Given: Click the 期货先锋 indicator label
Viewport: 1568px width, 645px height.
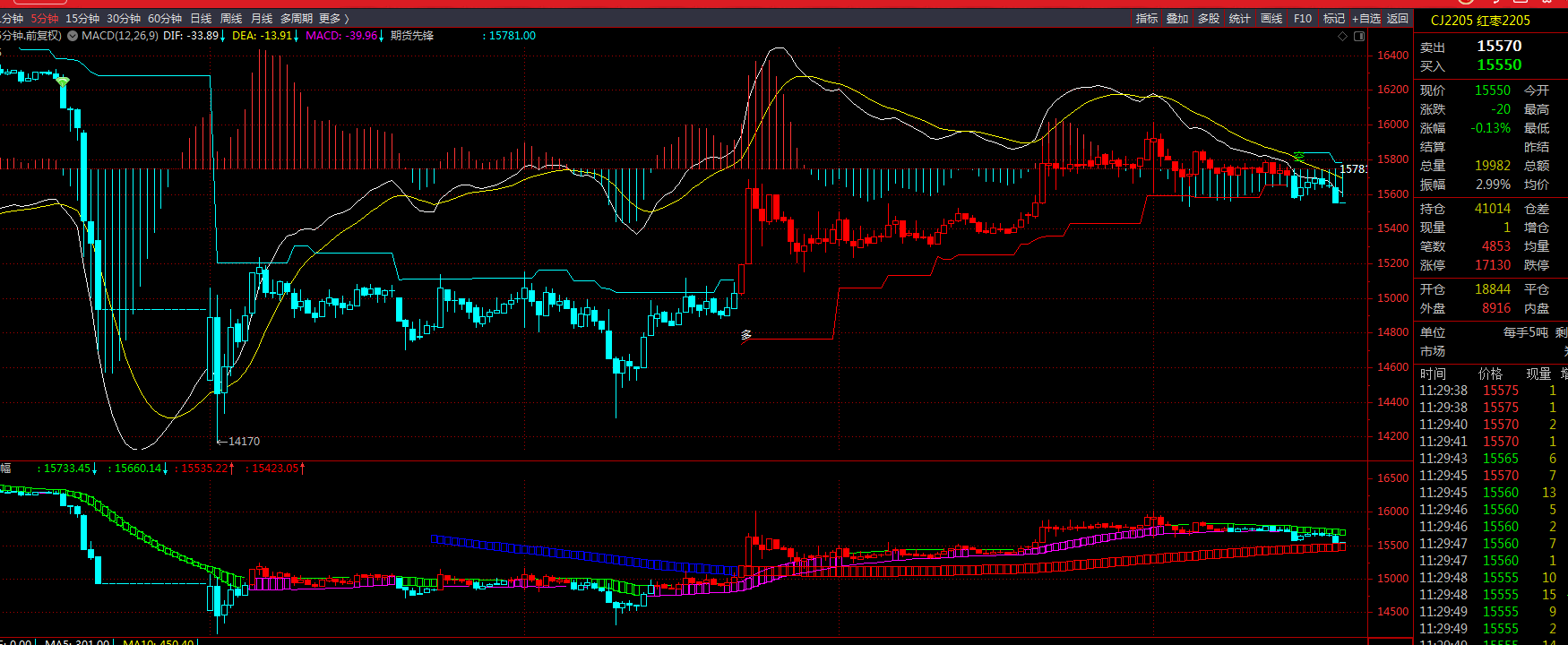Looking at the screenshot, I should click(412, 36).
